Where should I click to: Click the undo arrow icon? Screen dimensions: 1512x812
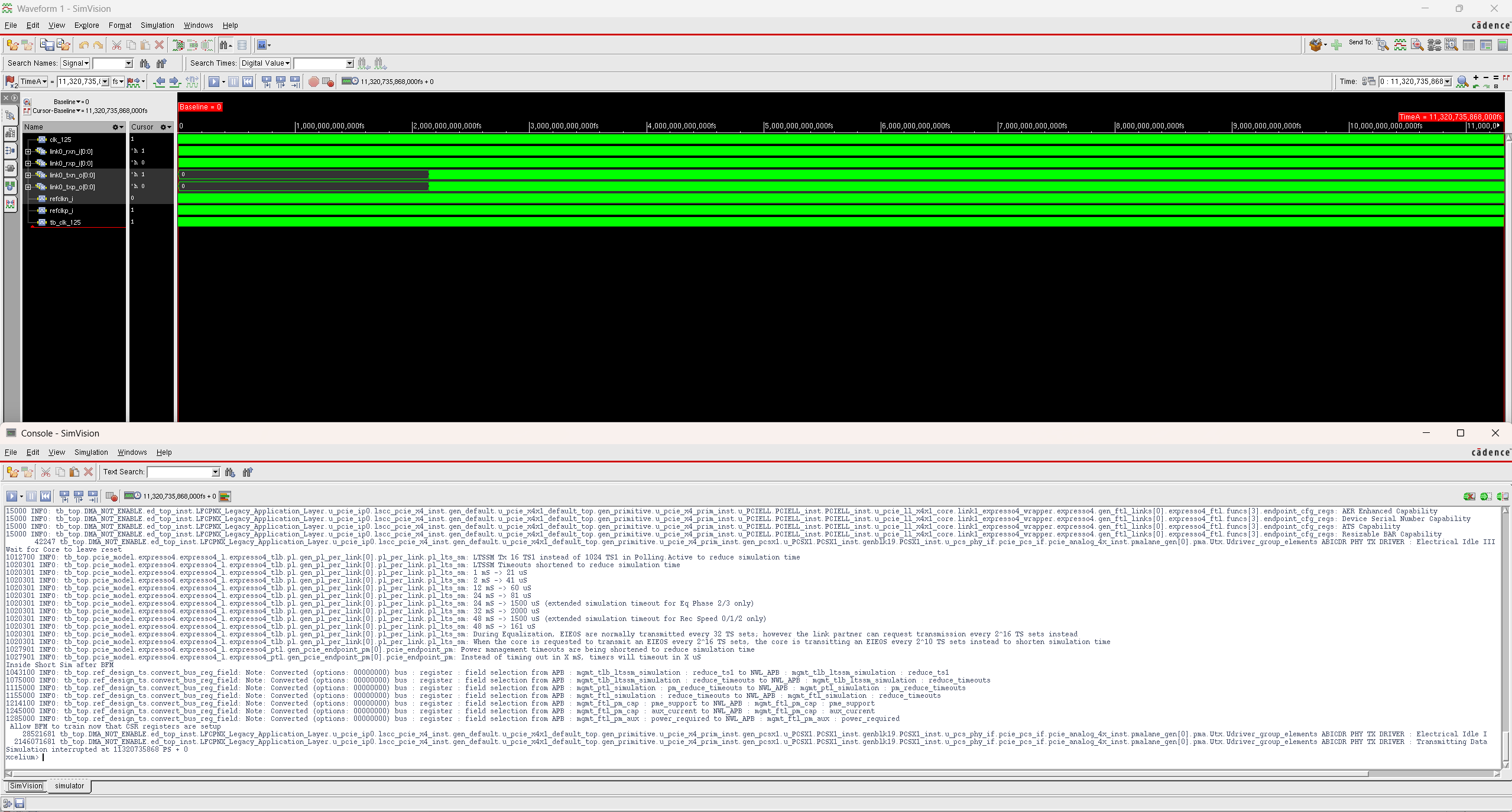tap(83, 45)
